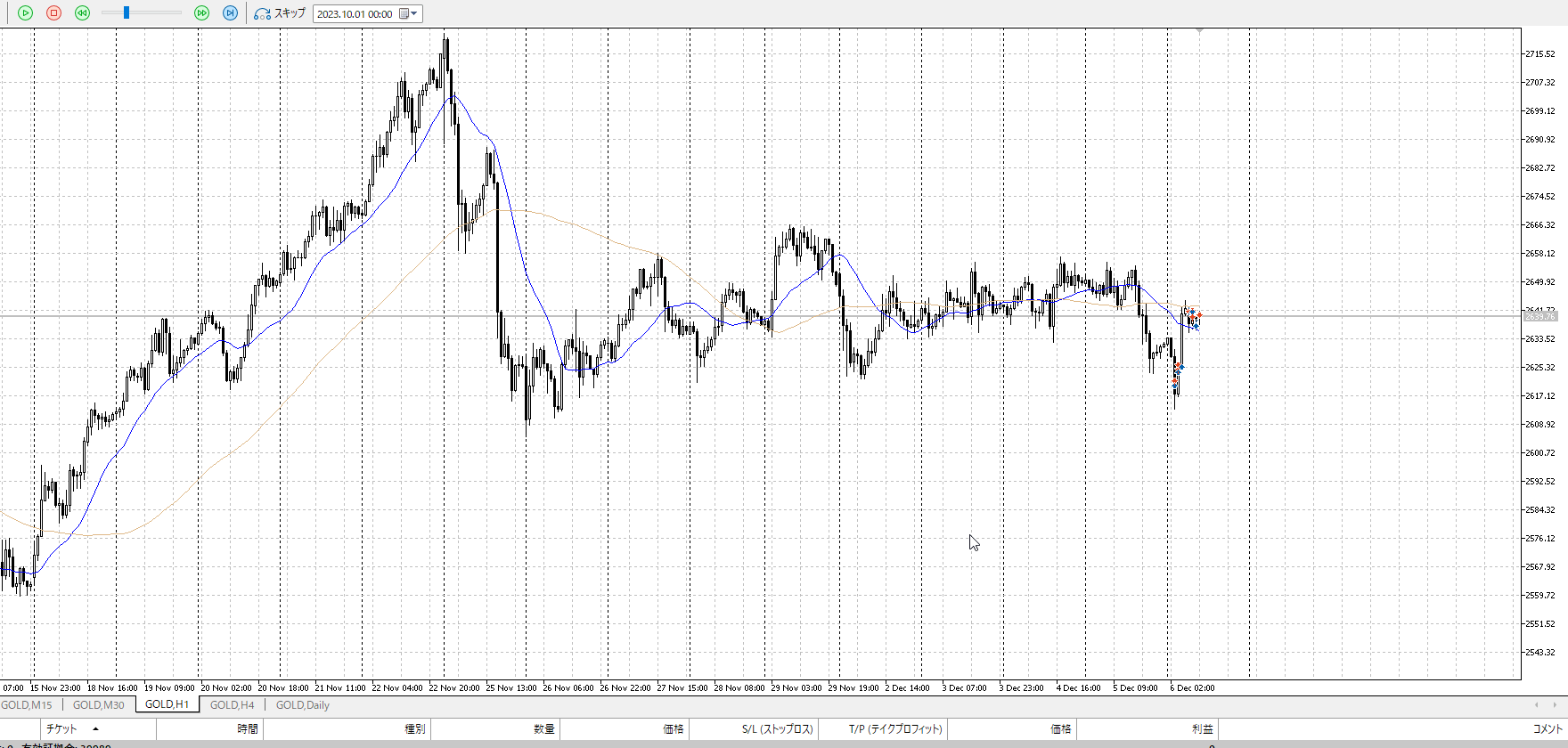Click the 2023.10.01 00:00 date field
Image resolution: width=1568 pixels, height=748 pixels.
pos(355,14)
